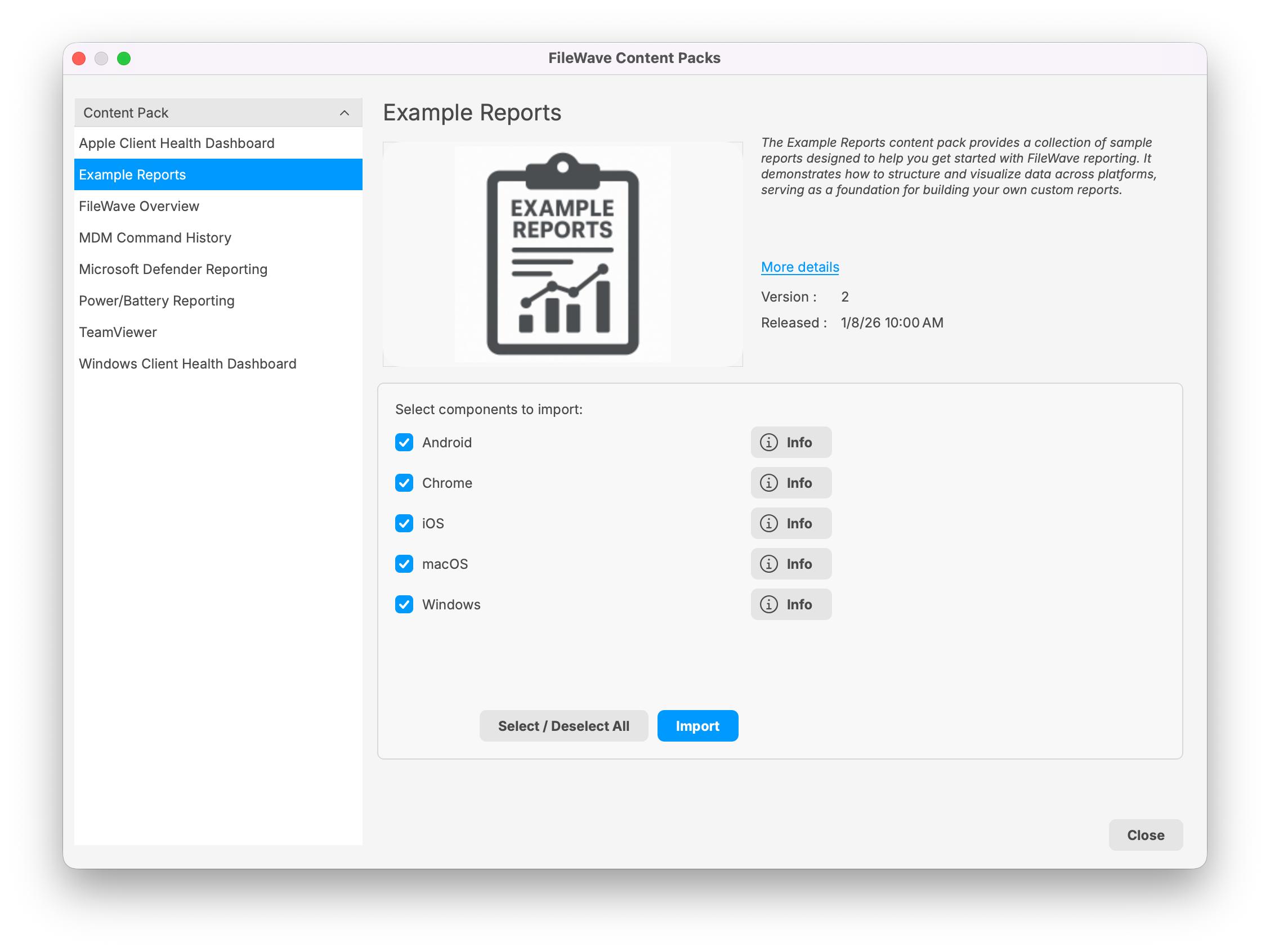Click the Released date value 1/8/26 10:00 AM
This screenshot has height=952, width=1270.
tap(892, 322)
